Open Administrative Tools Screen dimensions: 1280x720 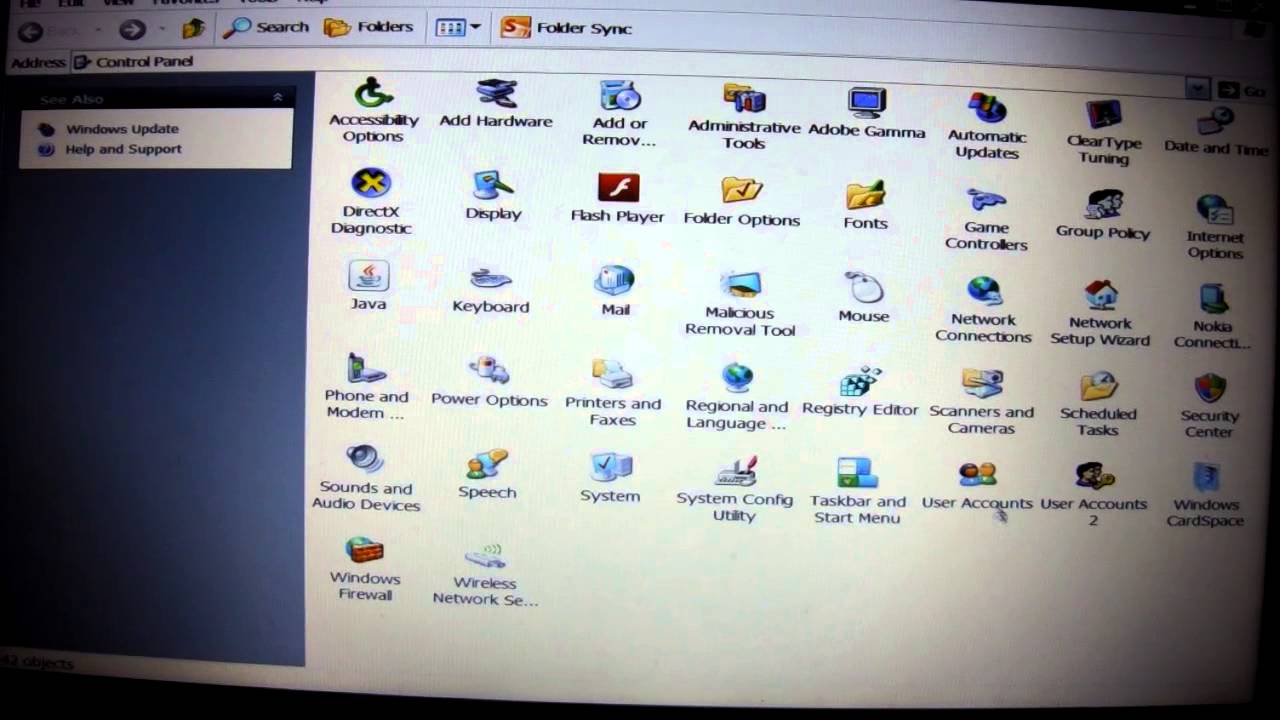click(744, 117)
